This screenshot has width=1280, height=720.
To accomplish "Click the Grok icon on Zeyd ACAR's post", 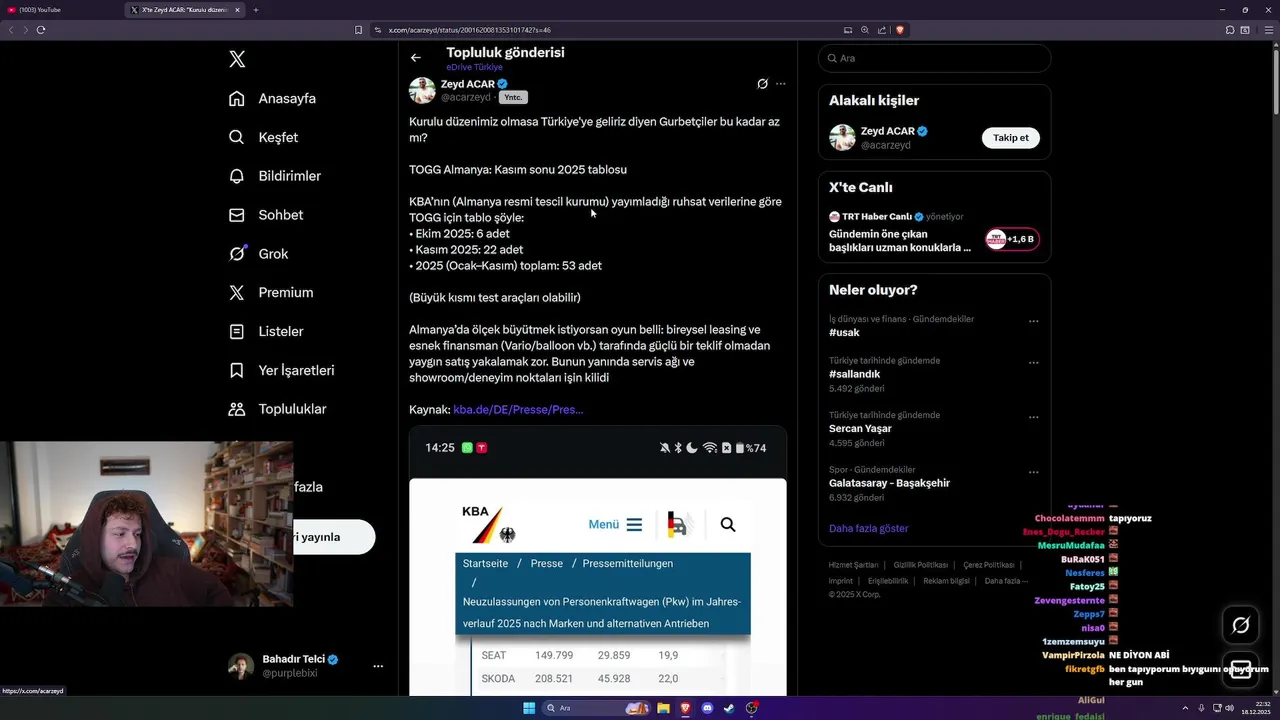I will (762, 84).
